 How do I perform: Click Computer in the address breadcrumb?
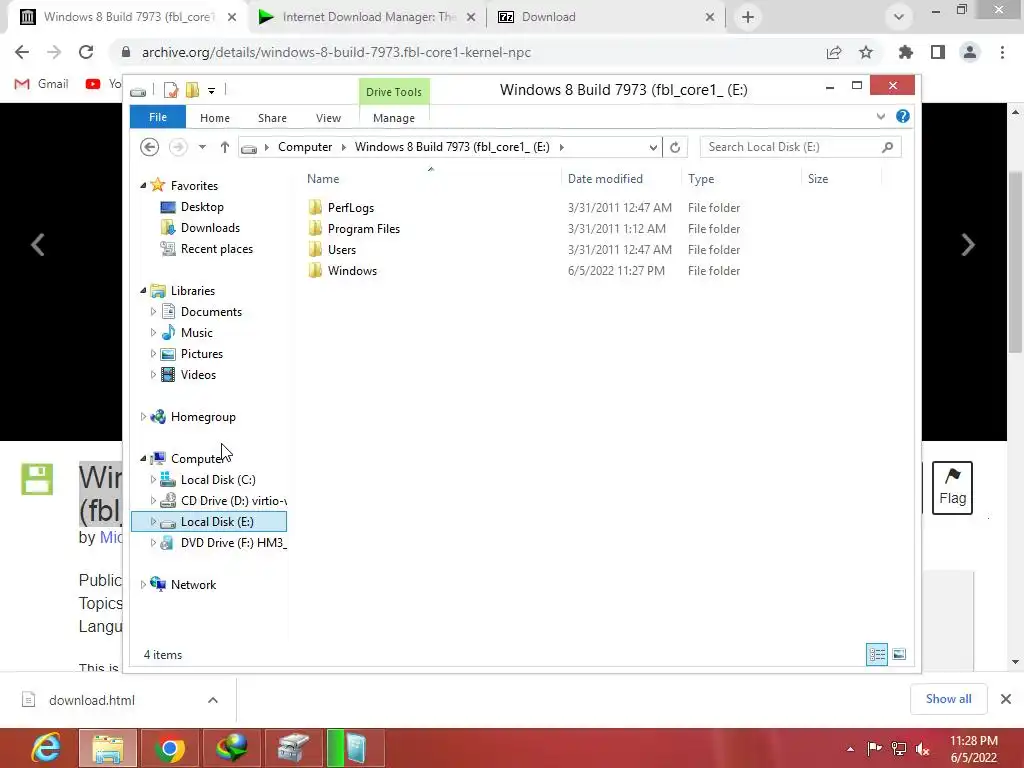click(305, 147)
